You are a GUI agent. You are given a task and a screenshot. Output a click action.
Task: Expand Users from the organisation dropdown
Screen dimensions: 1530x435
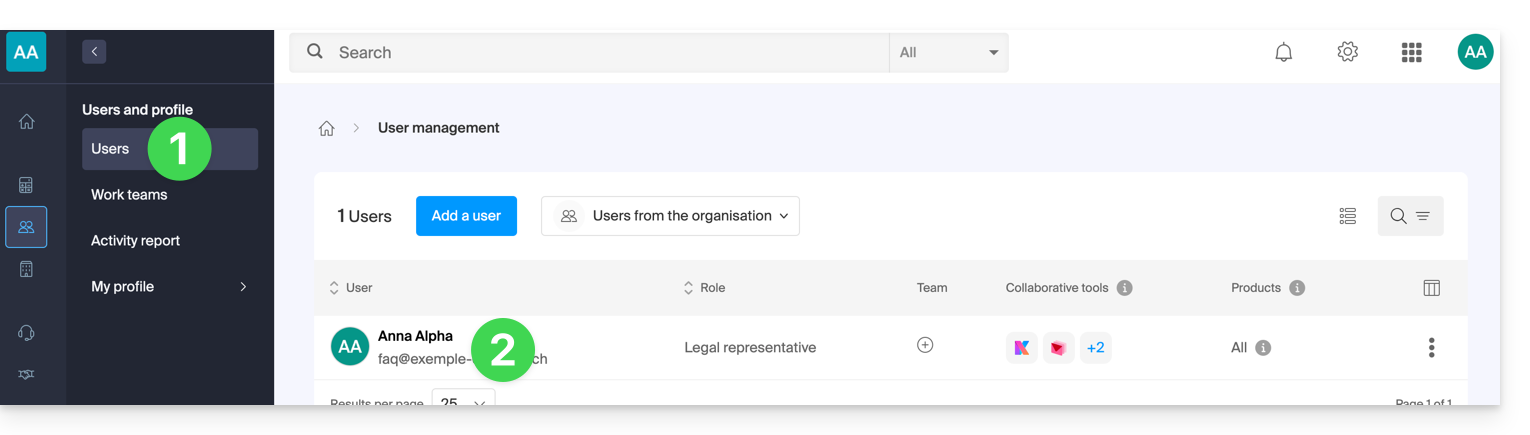click(x=670, y=216)
